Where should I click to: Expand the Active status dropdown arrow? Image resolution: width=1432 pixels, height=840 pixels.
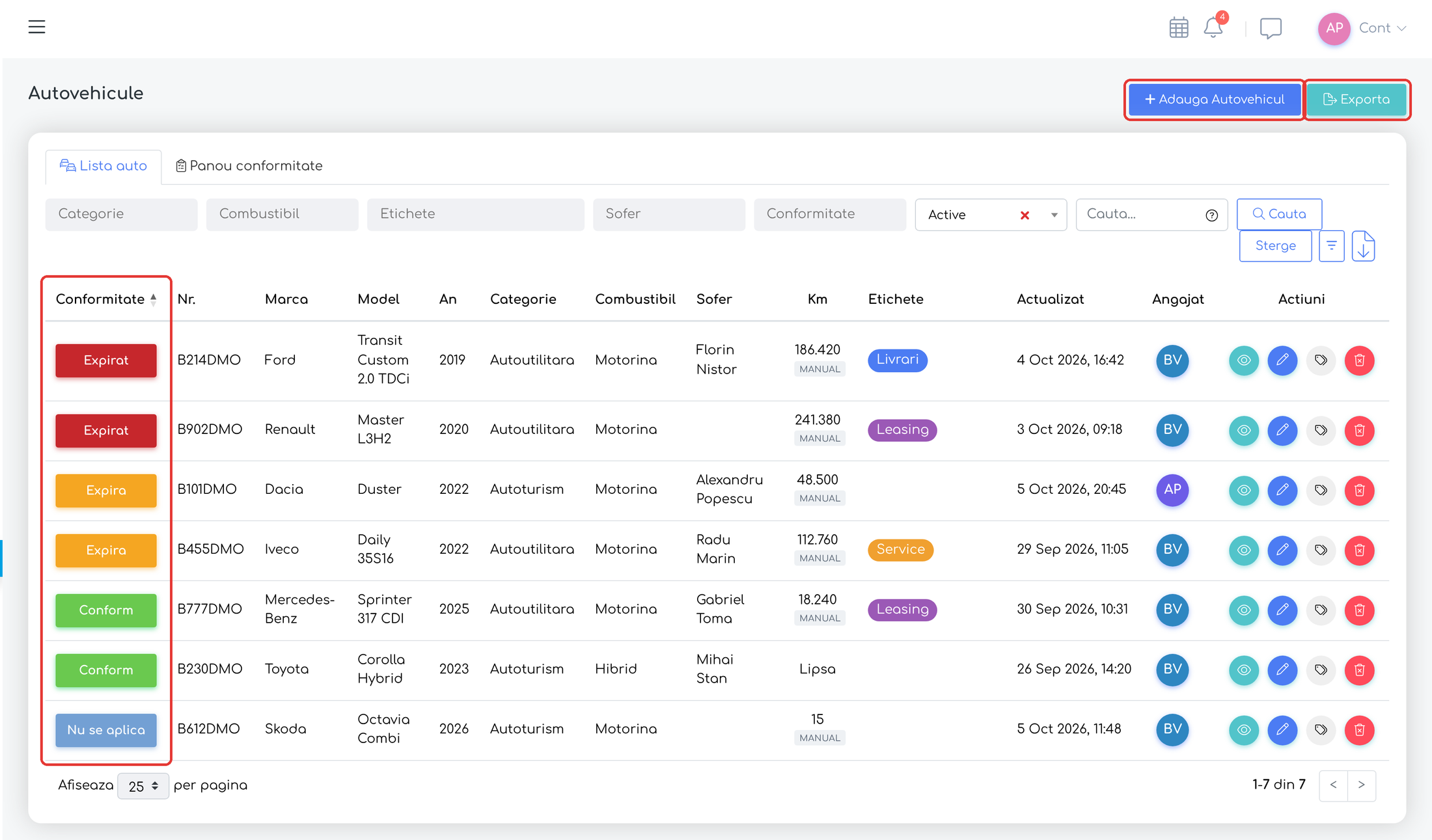click(1054, 215)
